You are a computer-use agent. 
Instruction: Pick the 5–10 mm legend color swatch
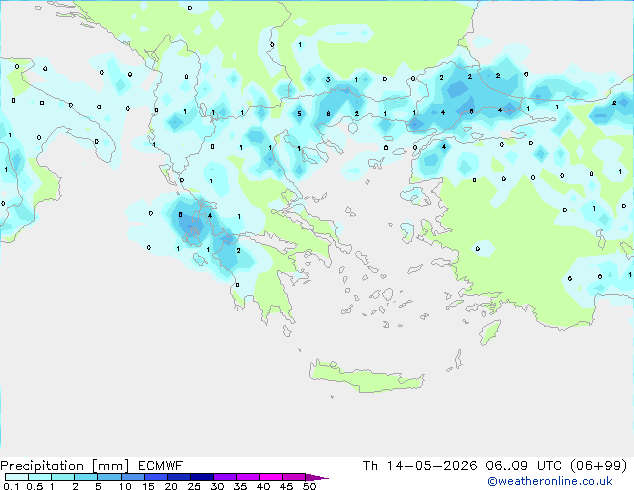[109, 477]
